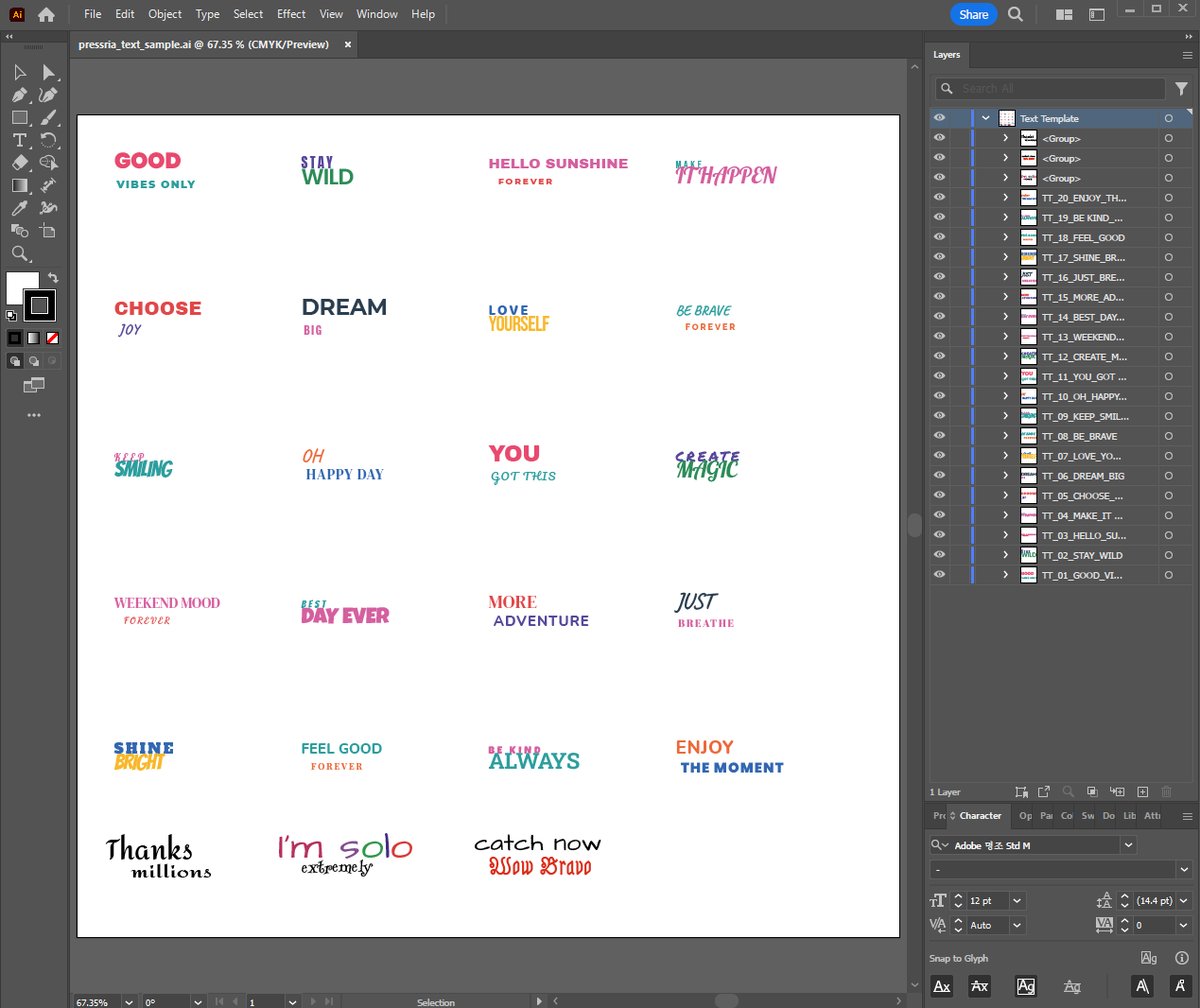Open the Type menu
The image size is (1200, 1008).
pyautogui.click(x=208, y=14)
